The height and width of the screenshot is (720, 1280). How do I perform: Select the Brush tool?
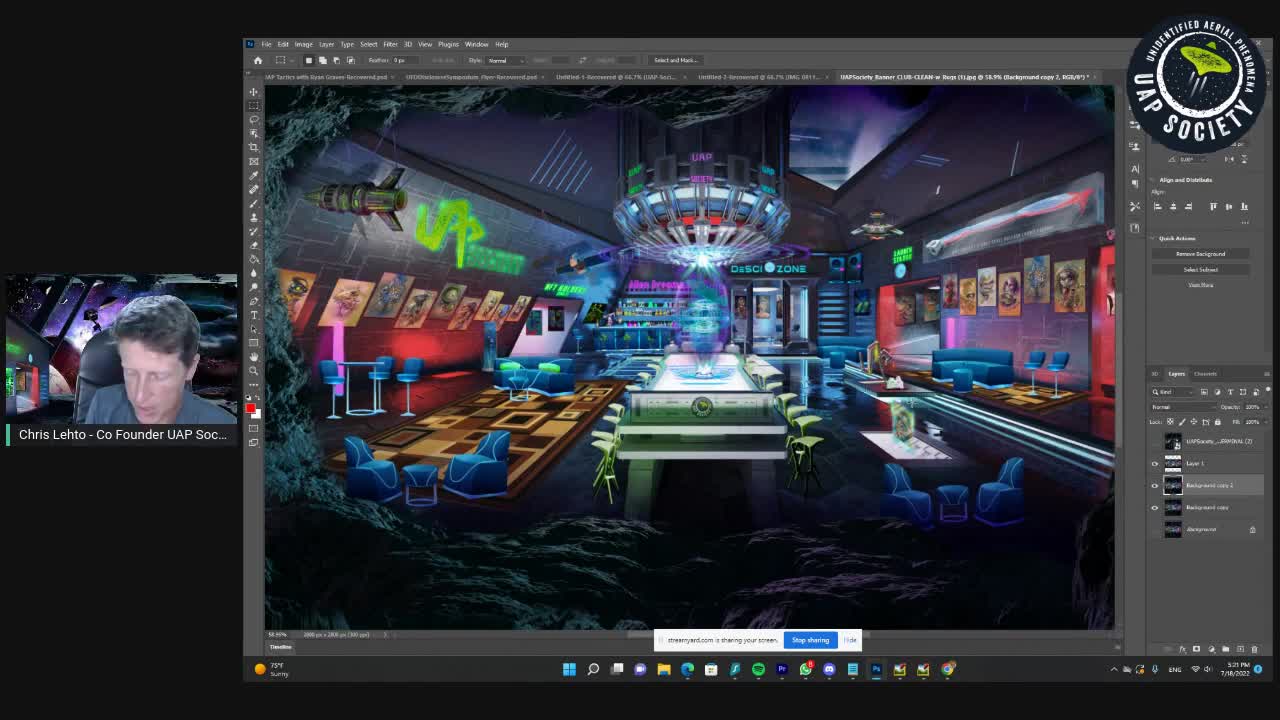(254, 204)
